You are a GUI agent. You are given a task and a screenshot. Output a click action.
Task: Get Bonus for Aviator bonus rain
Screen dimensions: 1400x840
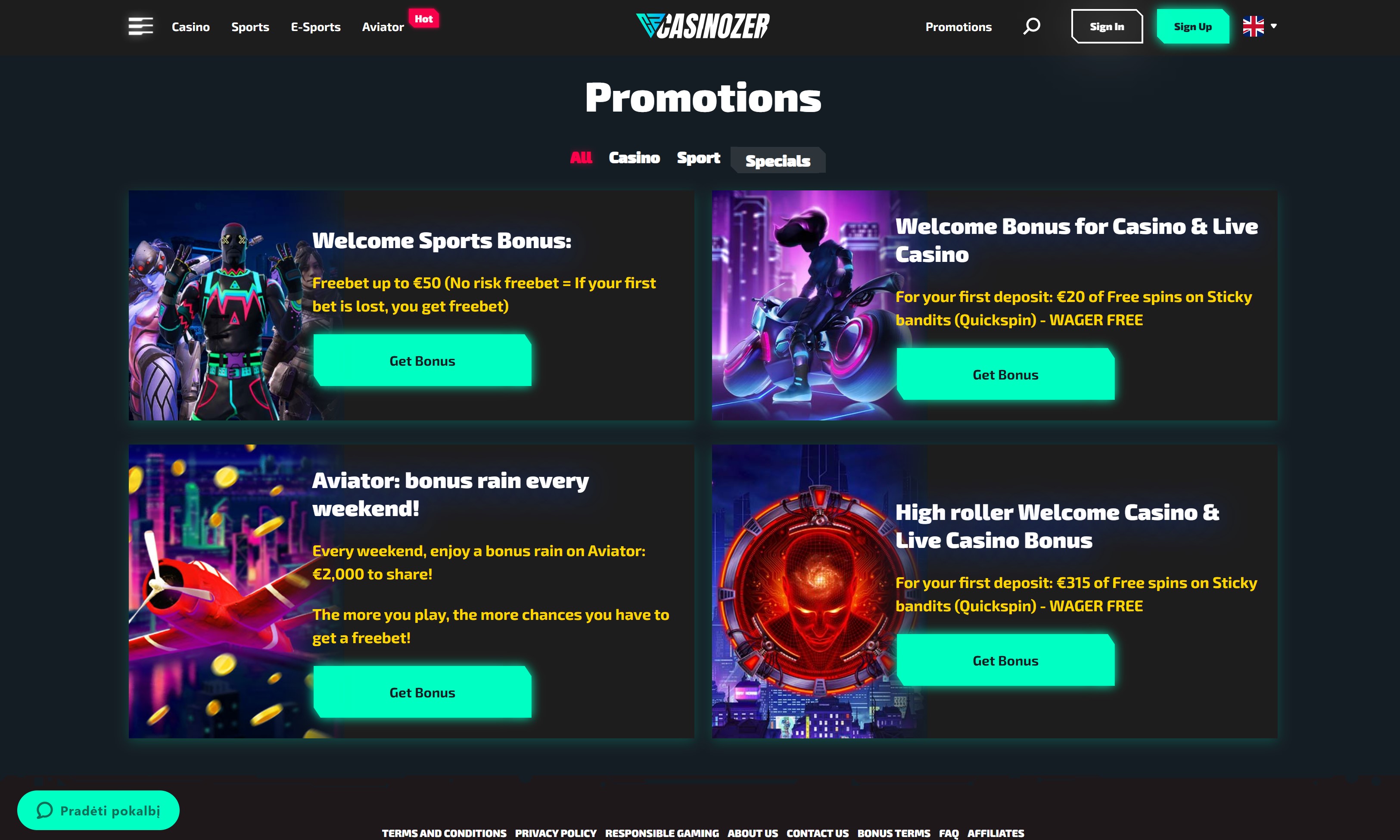tap(422, 692)
